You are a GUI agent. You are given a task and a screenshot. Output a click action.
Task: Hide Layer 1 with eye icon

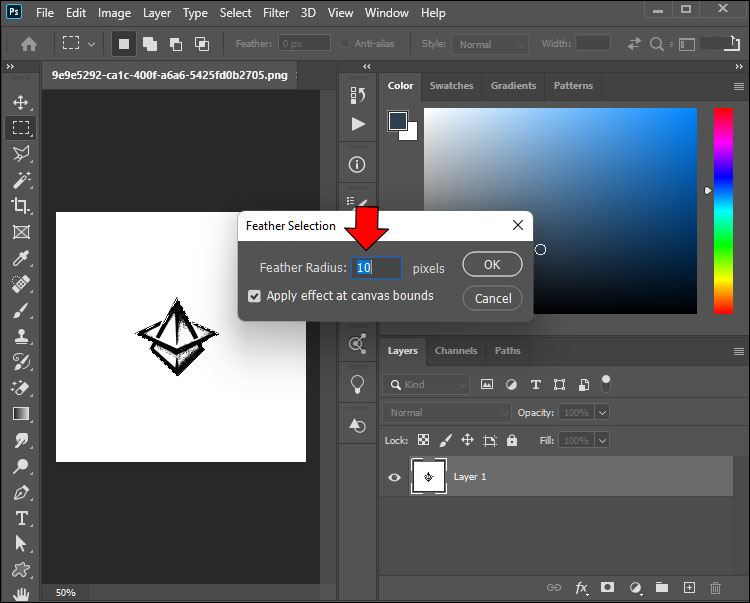(x=394, y=477)
